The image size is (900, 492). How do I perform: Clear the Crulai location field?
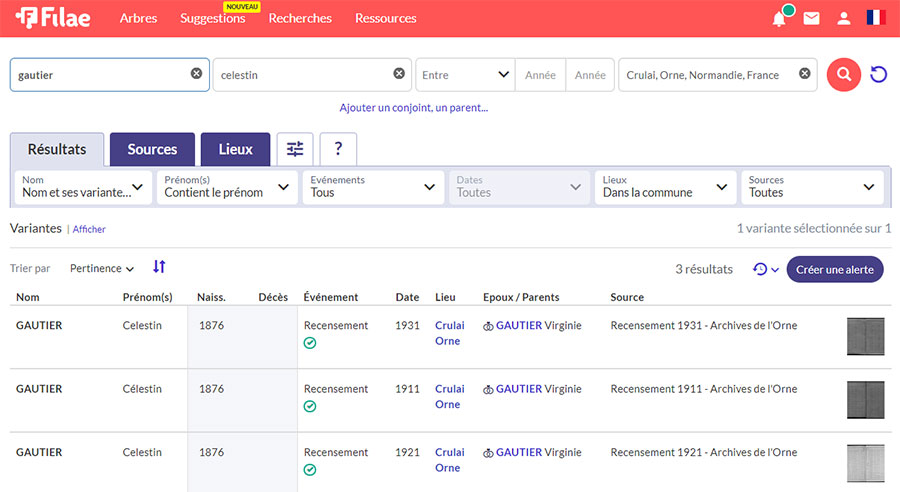804,74
